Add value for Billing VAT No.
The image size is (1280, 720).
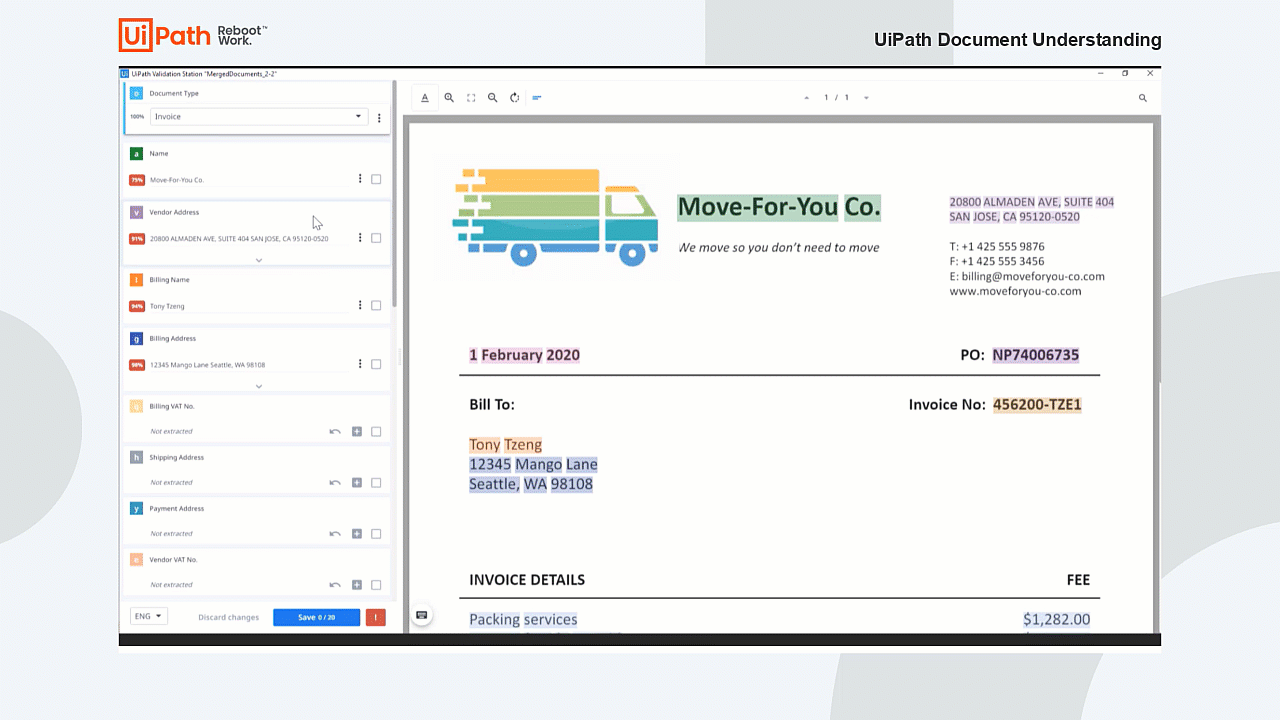[357, 432]
